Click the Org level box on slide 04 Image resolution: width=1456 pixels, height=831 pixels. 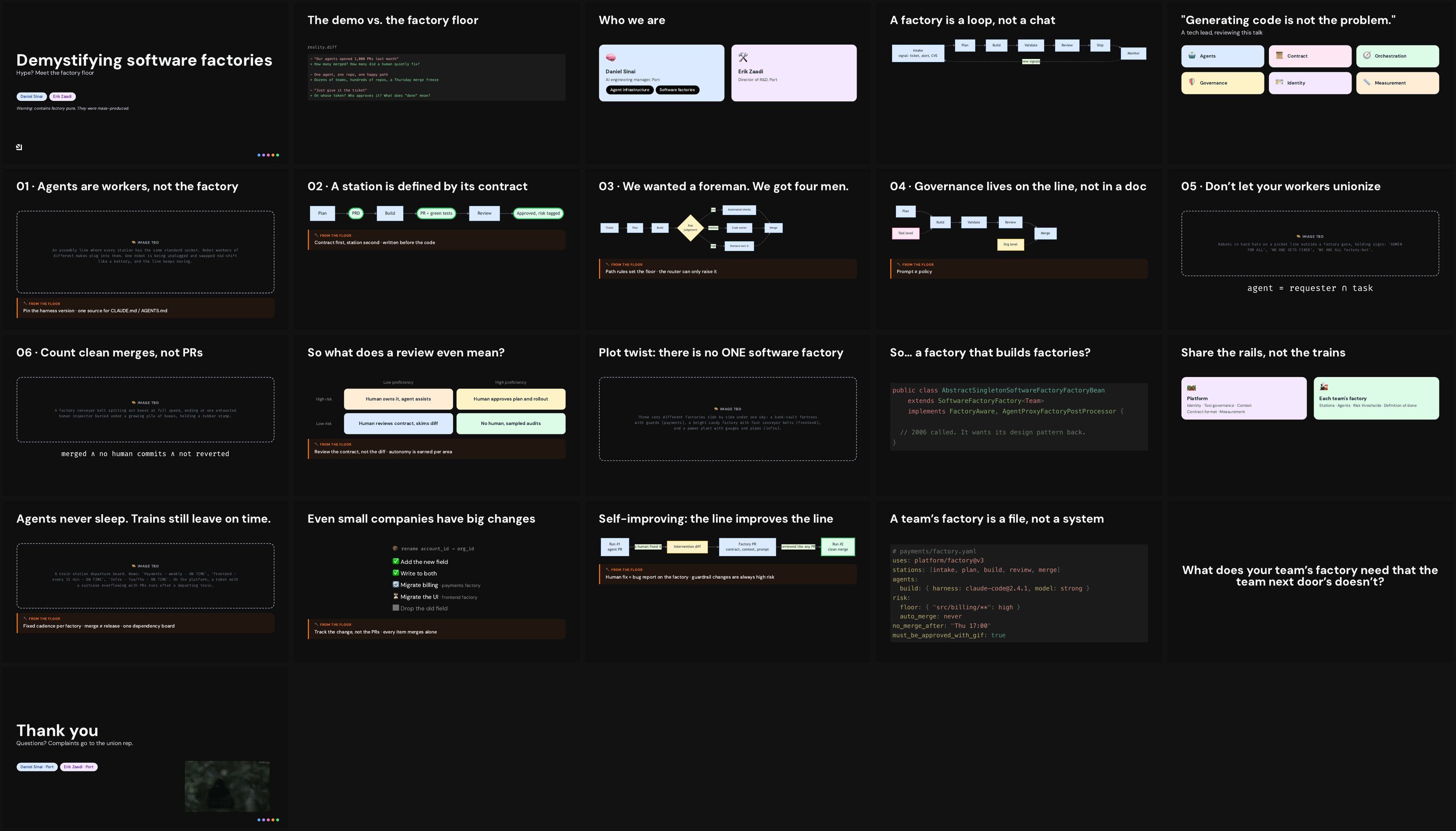1010,244
